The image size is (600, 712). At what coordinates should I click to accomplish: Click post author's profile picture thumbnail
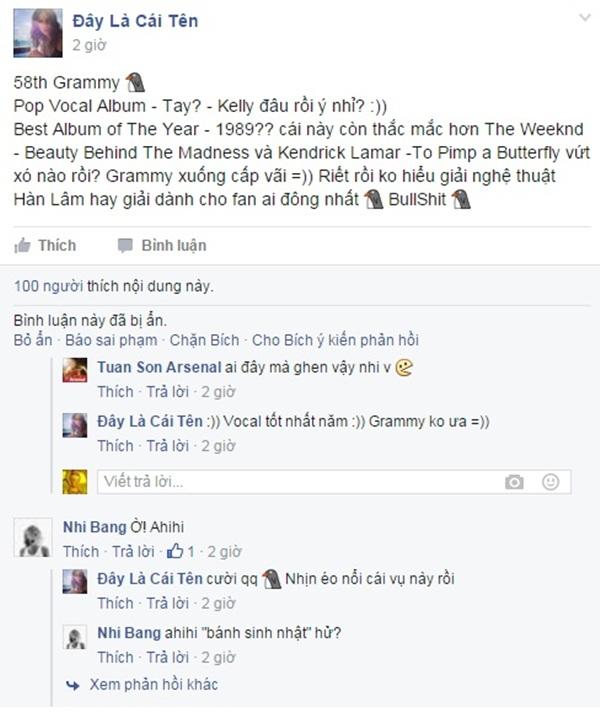(38, 33)
